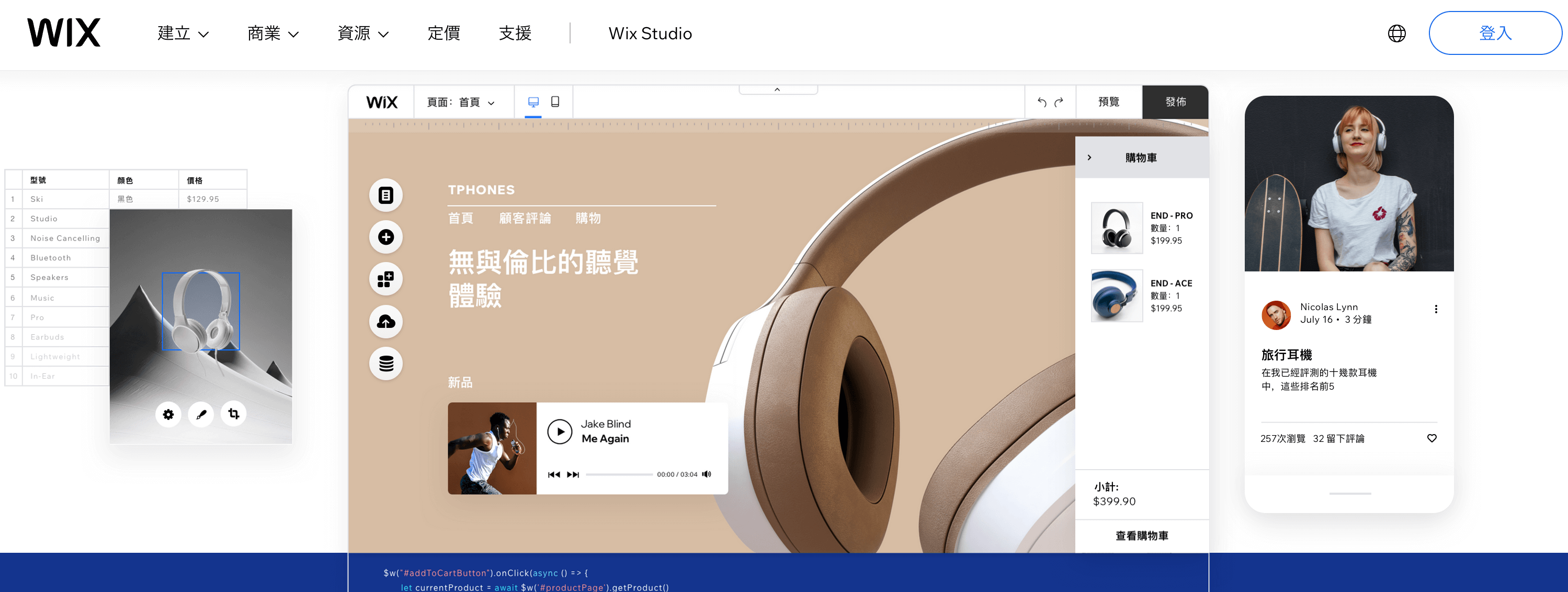Image resolution: width=1568 pixels, height=592 pixels.
Task: Switch to desktop view icon
Action: (x=533, y=101)
